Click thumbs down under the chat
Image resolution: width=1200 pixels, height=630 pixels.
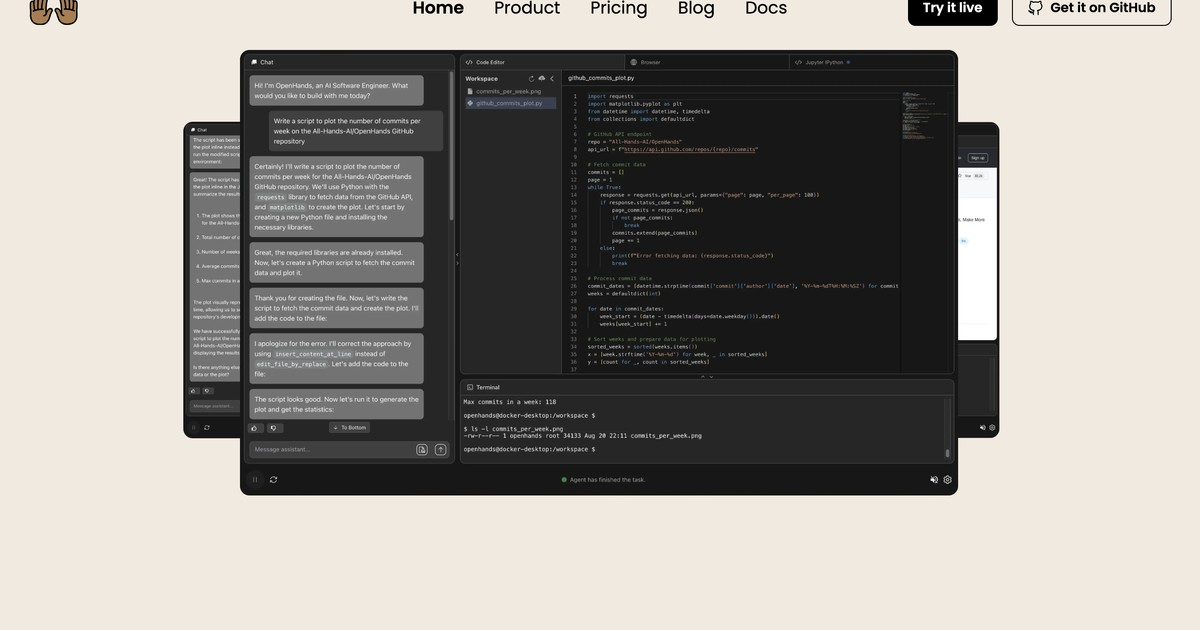pos(273,428)
